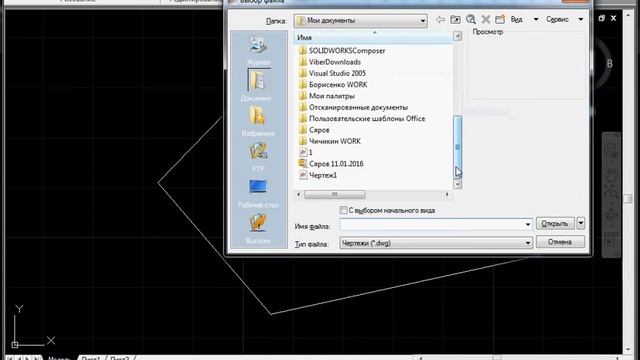The image size is (640, 360).
Task: Click the Back arrow toolbar icon
Action: point(440,20)
